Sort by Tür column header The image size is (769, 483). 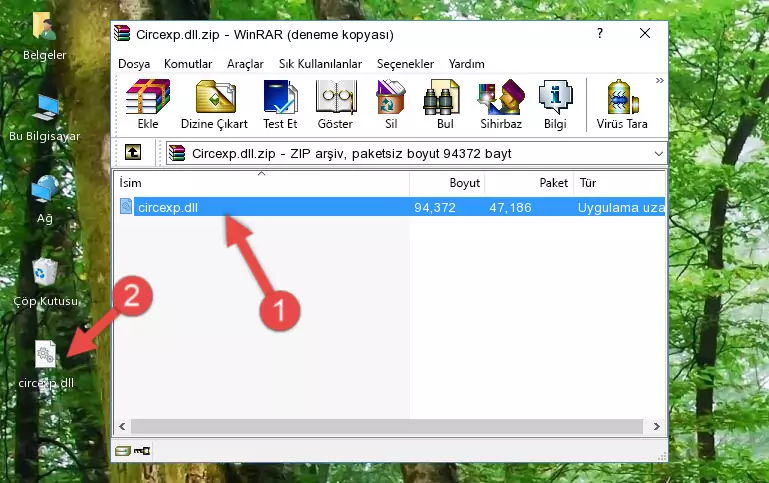click(x=619, y=183)
